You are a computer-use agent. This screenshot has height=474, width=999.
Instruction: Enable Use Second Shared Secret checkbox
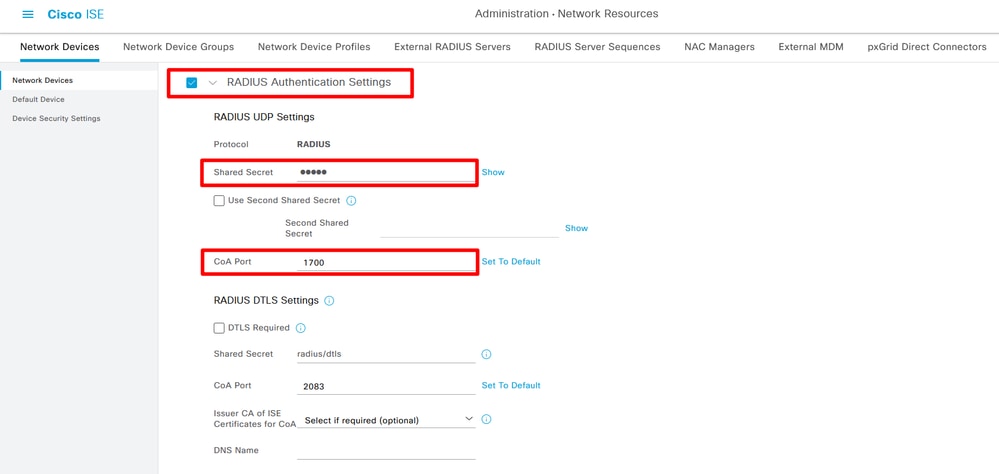point(219,200)
